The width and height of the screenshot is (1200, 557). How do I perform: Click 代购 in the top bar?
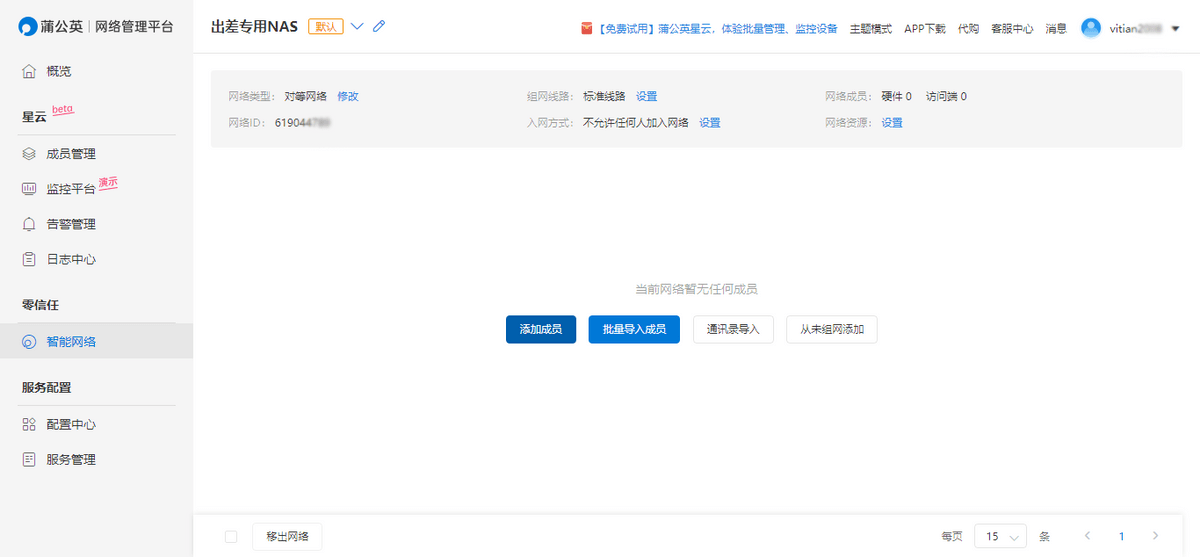pyautogui.click(x=968, y=29)
